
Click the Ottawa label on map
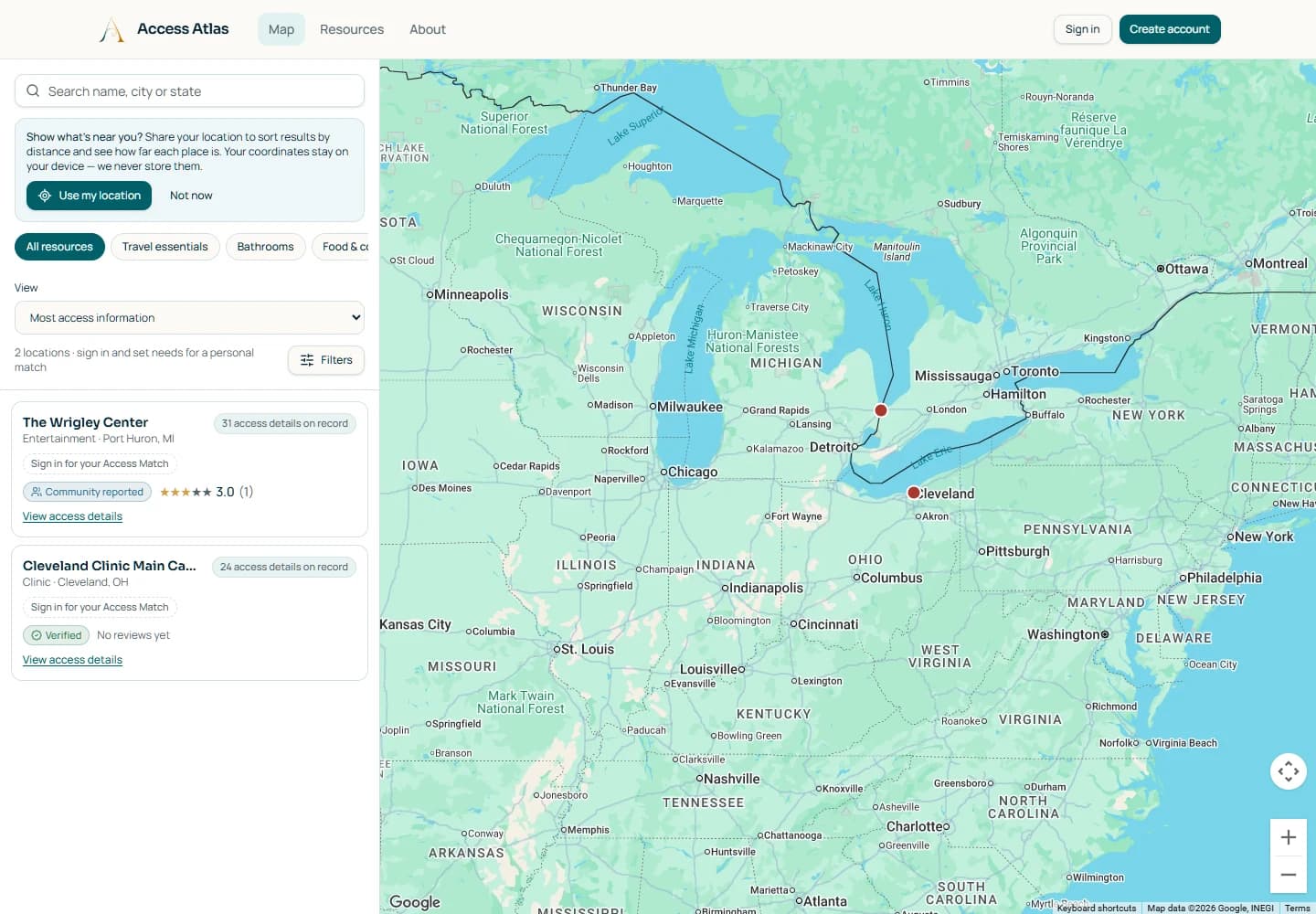(1187, 269)
